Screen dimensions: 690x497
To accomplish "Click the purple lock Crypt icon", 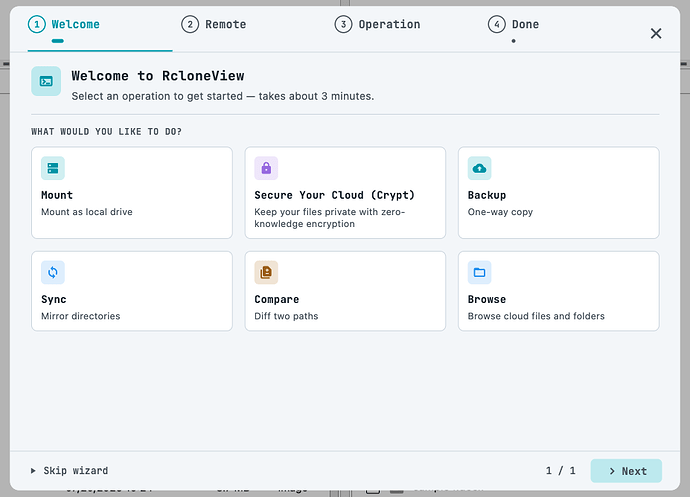I will [x=266, y=168].
